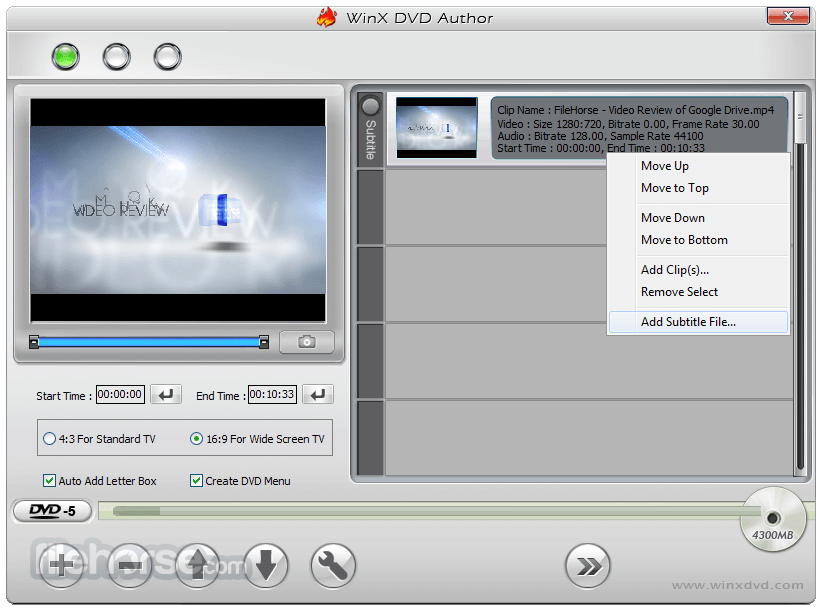The width and height of the screenshot is (821, 610).
Task: Click the add clip plus button
Action: 61,566
